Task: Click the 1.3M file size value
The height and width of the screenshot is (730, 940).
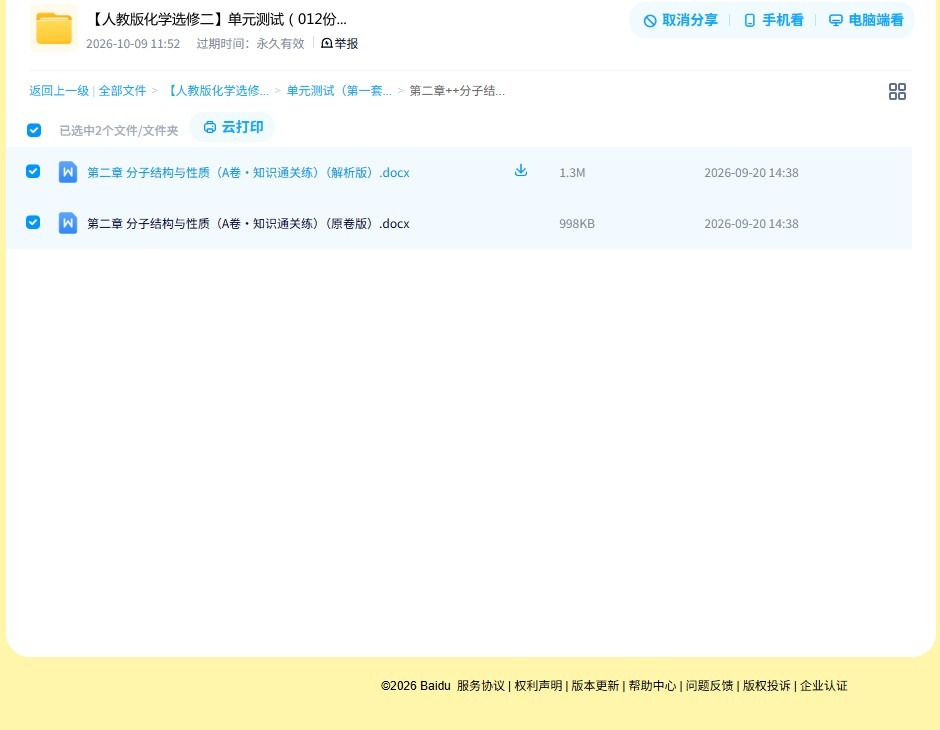Action: coord(572,173)
